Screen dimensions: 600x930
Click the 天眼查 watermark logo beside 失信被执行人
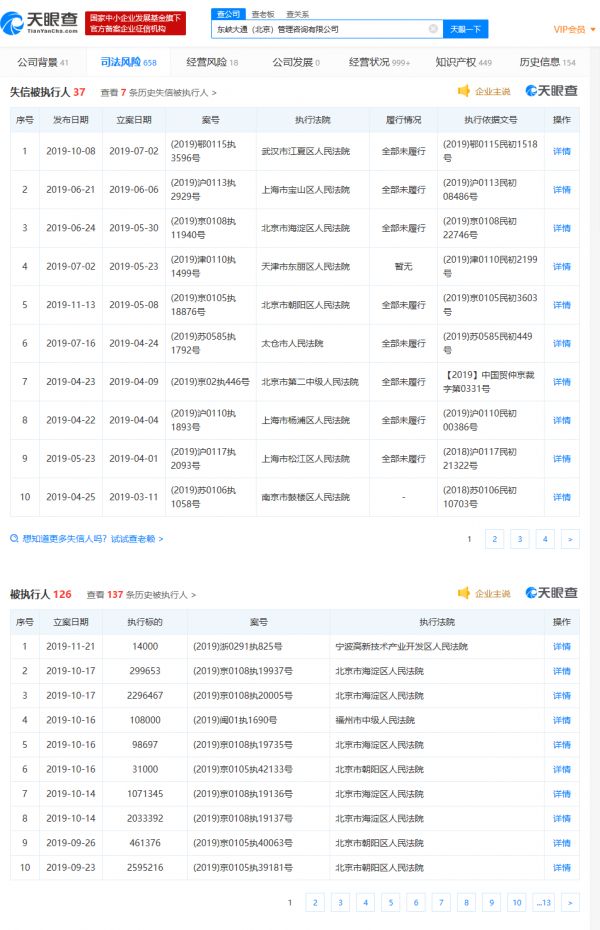[552, 91]
